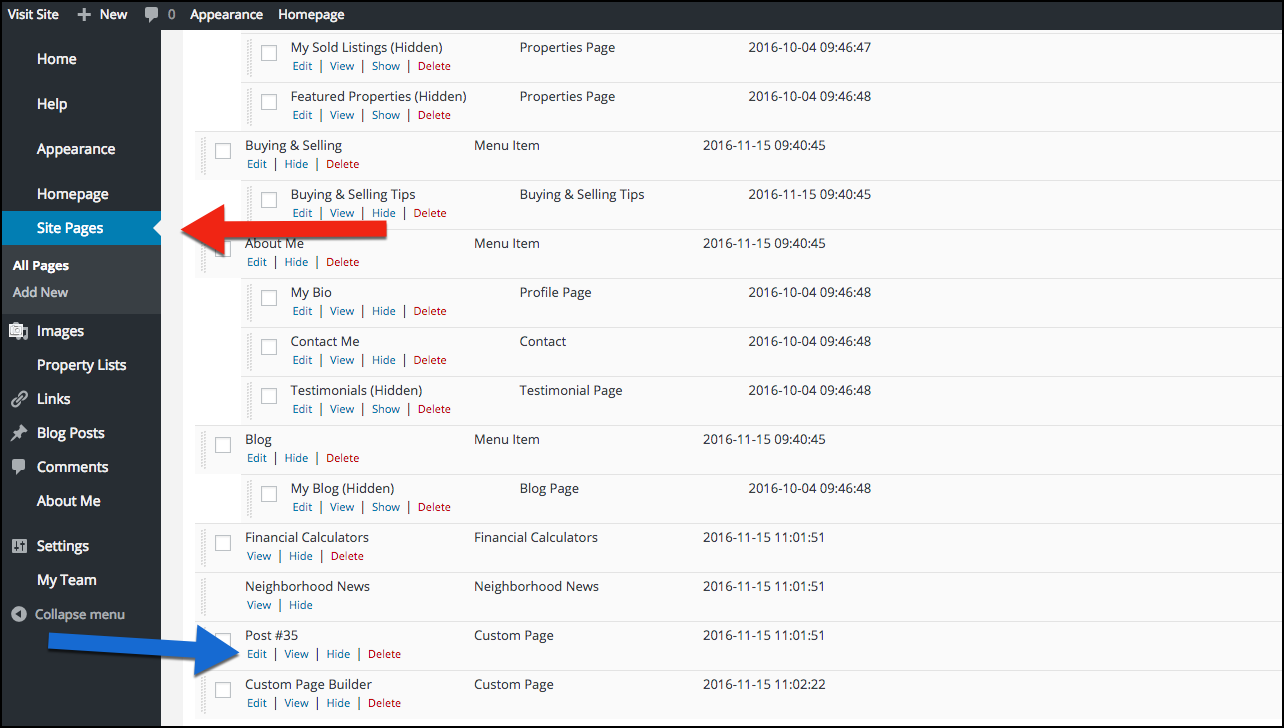Click the plus icon beside New

(84, 14)
